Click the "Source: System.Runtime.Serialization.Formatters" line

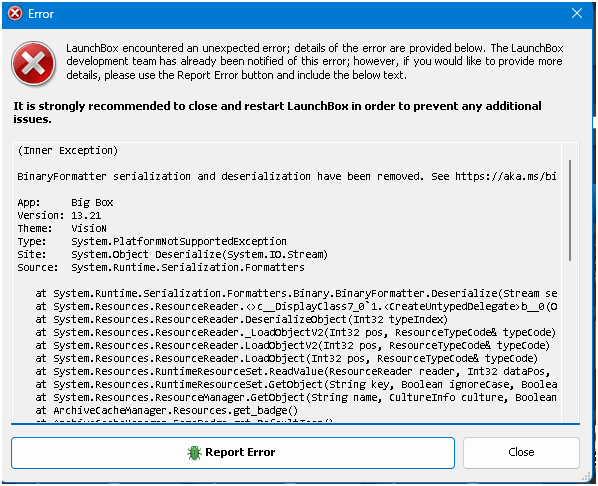161,267
